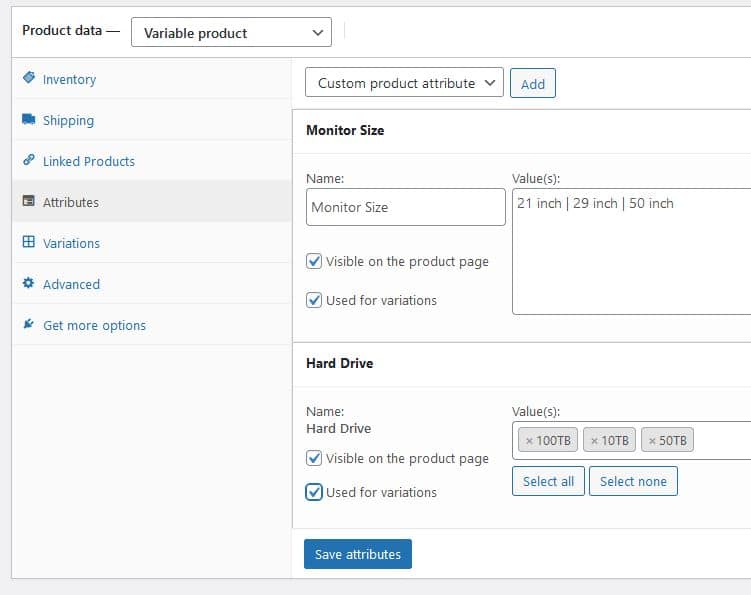The height and width of the screenshot is (595, 751).
Task: Uncheck Hard Drive visible on product page
Action: tap(314, 458)
